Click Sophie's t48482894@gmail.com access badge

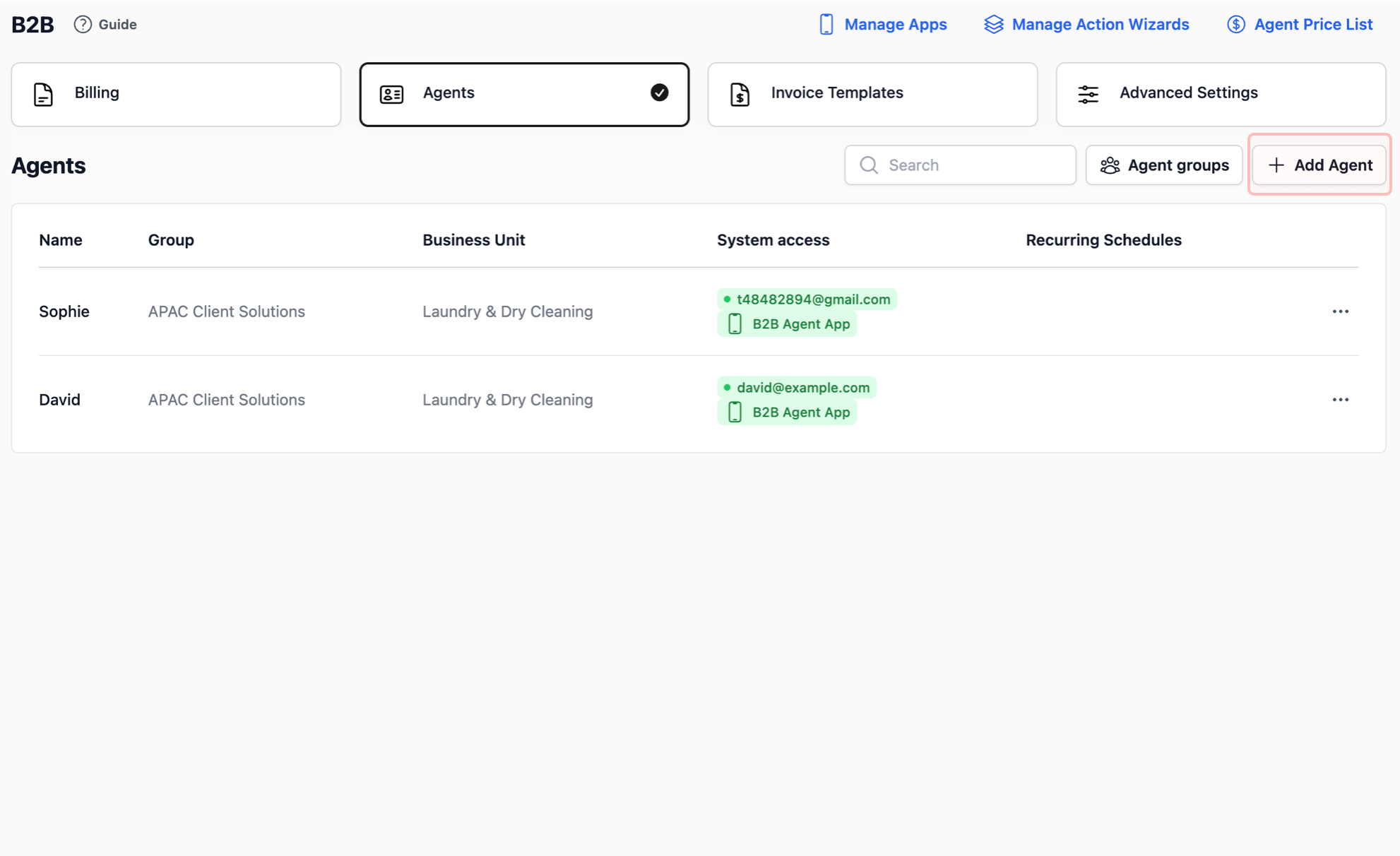point(807,299)
